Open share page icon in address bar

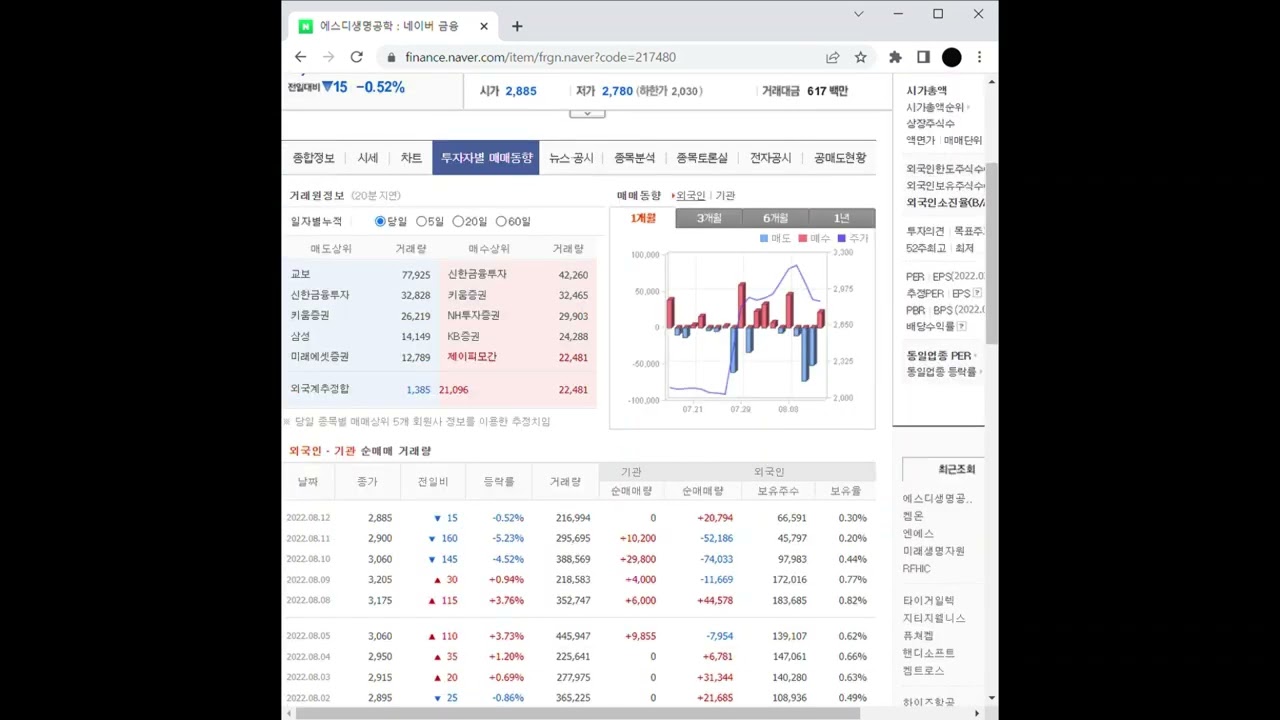pos(832,57)
